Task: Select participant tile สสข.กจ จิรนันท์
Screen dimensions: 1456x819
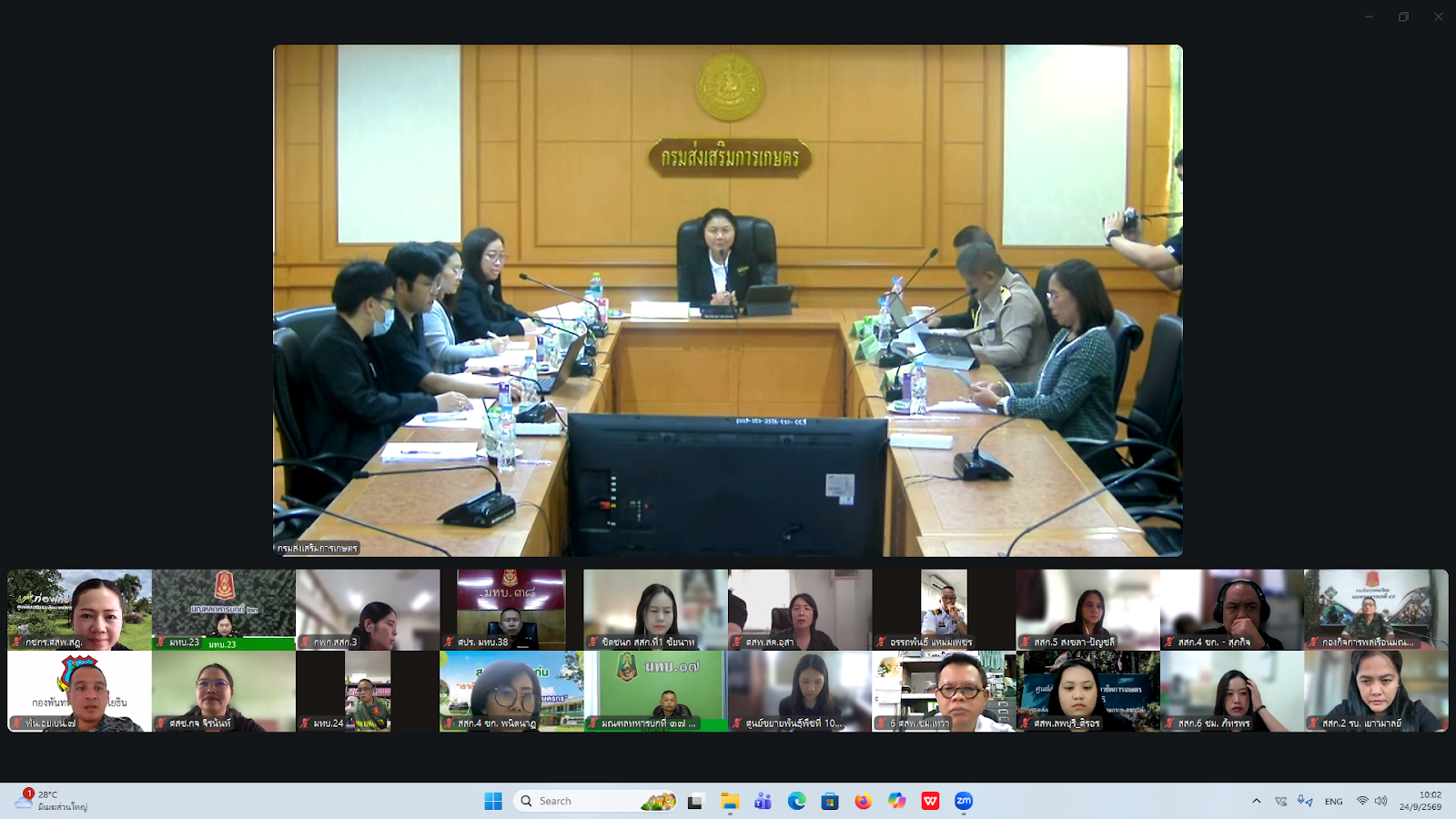Action: point(224,691)
